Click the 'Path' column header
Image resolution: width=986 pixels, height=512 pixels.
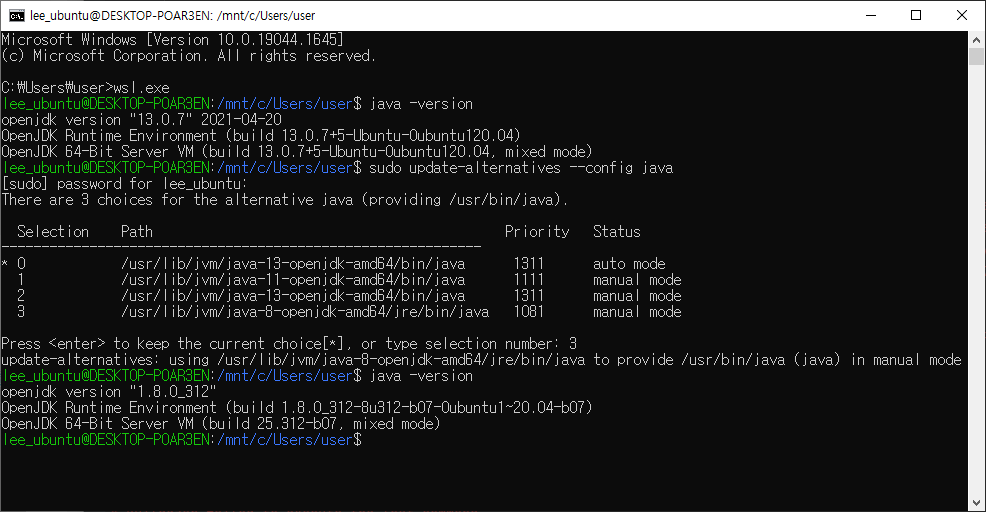(136, 231)
